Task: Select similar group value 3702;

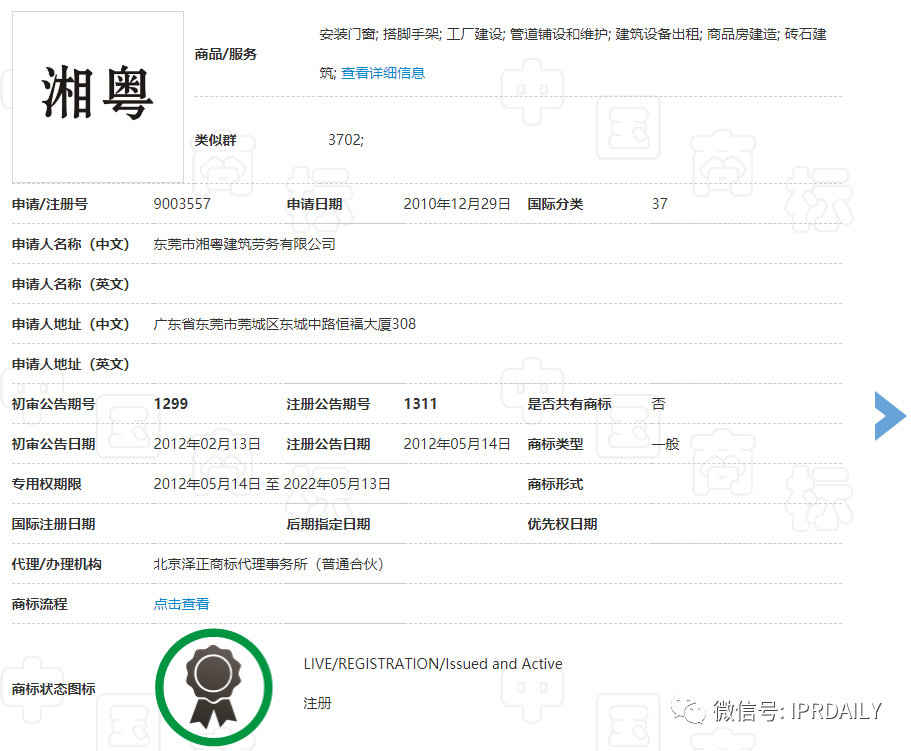Action: pyautogui.click(x=346, y=140)
